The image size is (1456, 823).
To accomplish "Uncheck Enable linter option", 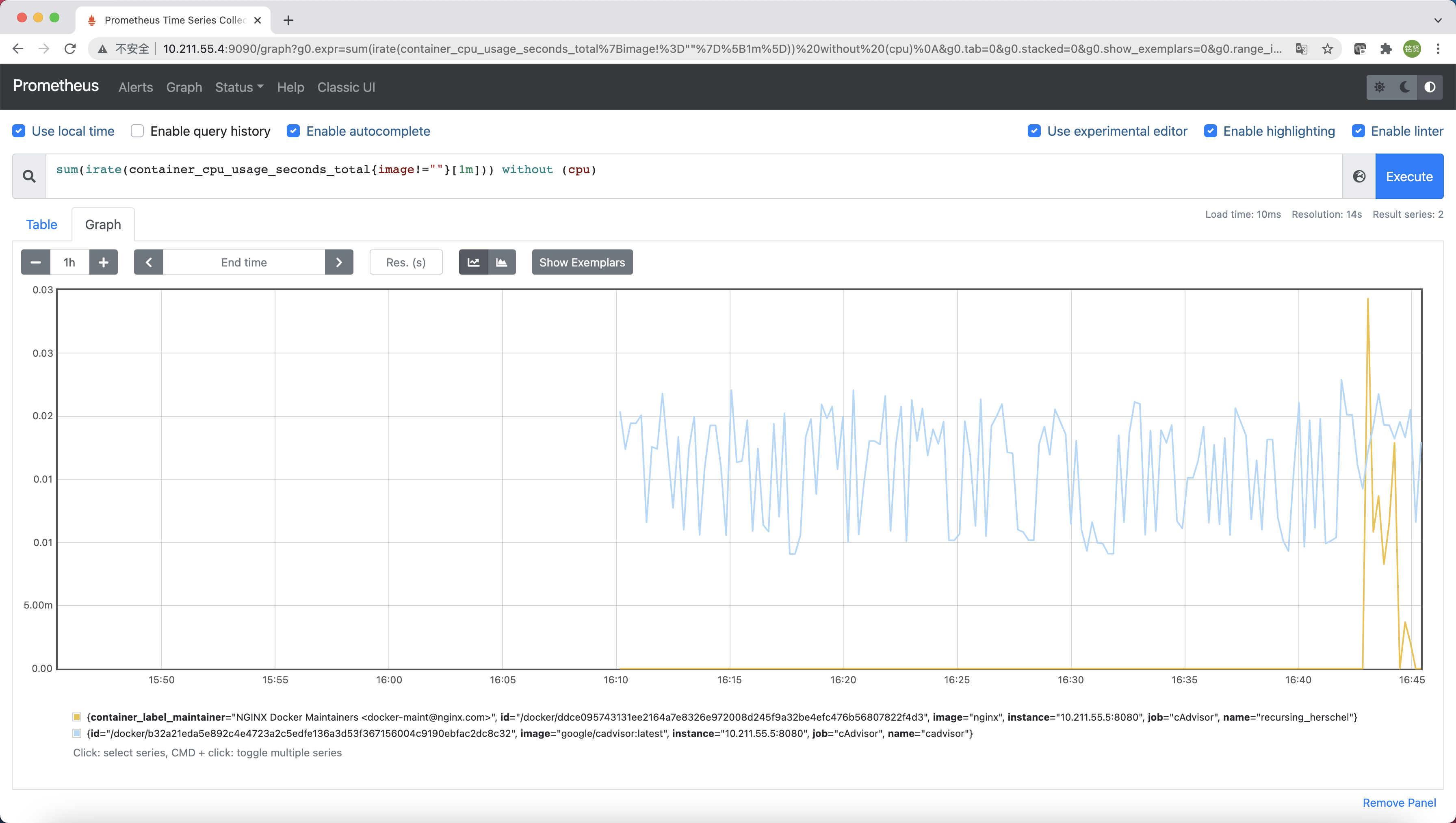I will 1358,131.
